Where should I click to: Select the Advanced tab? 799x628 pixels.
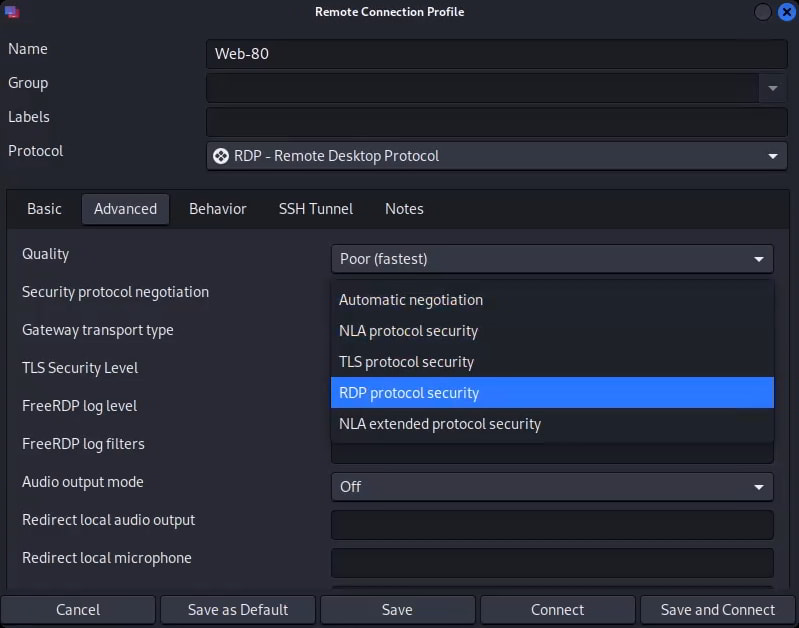[125, 209]
